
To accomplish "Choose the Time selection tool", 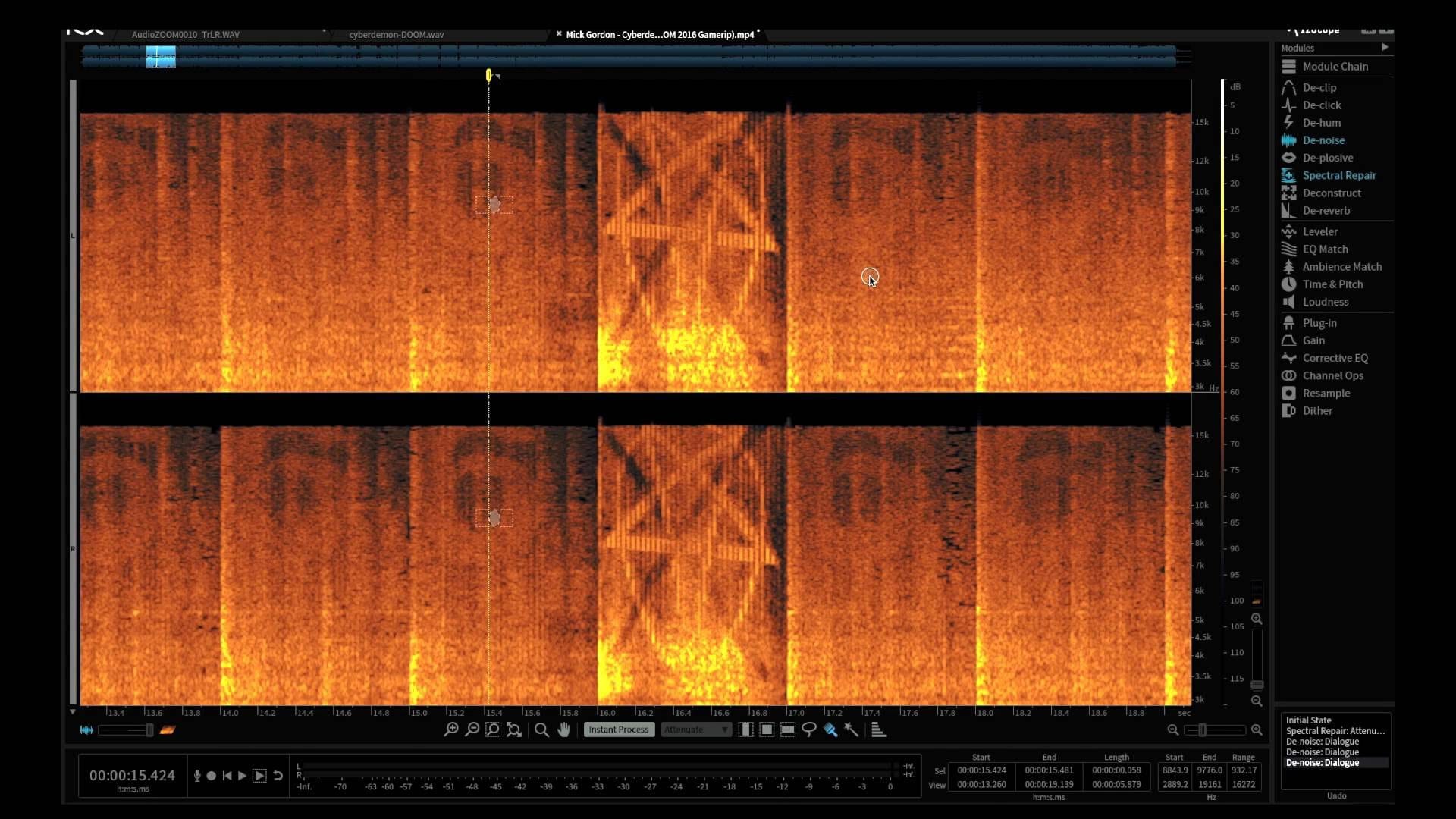I will (746, 730).
